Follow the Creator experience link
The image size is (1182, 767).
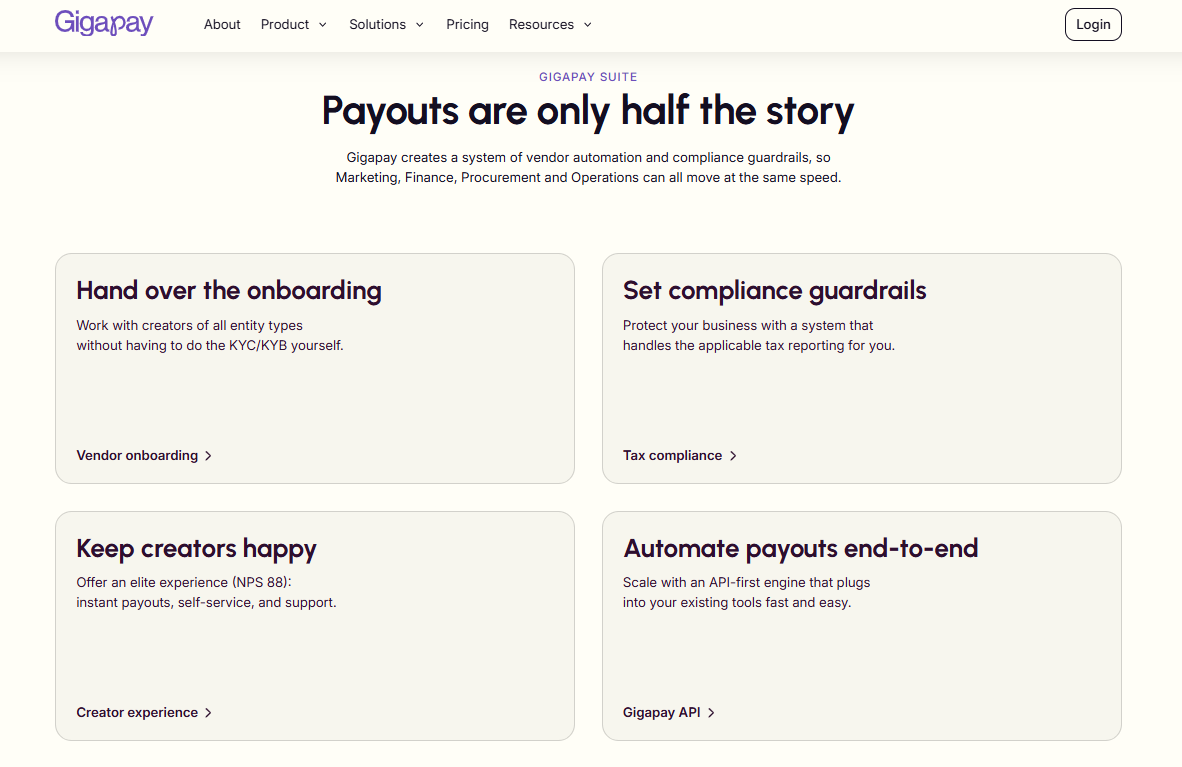click(137, 713)
